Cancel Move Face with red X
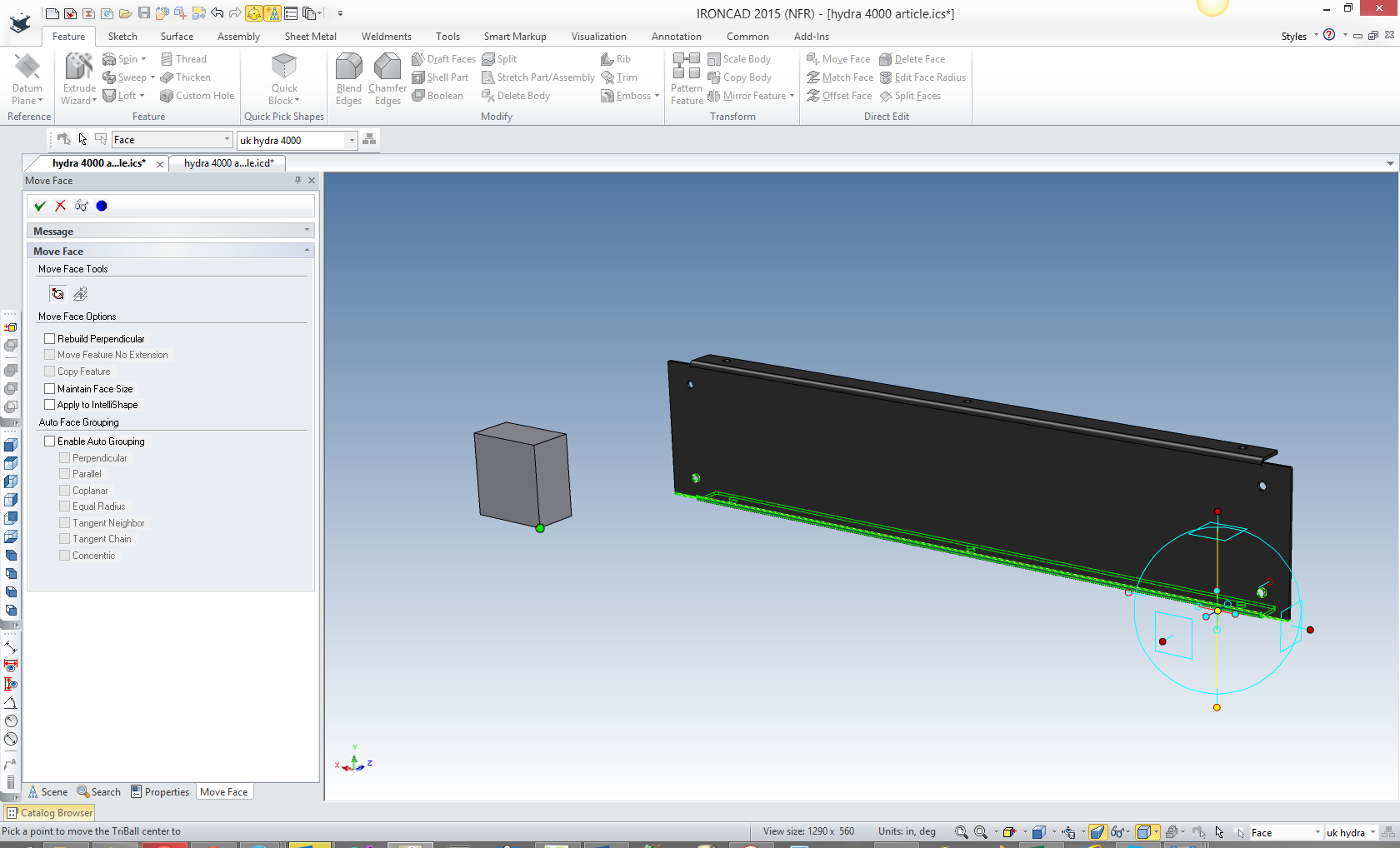This screenshot has height=848, width=1400. 60,206
